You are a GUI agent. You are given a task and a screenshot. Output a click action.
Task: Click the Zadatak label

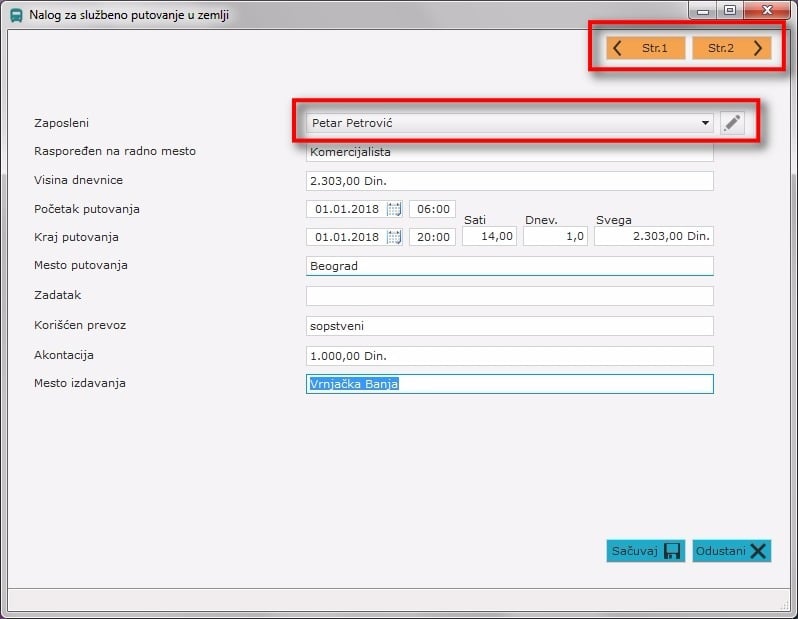[58, 295]
